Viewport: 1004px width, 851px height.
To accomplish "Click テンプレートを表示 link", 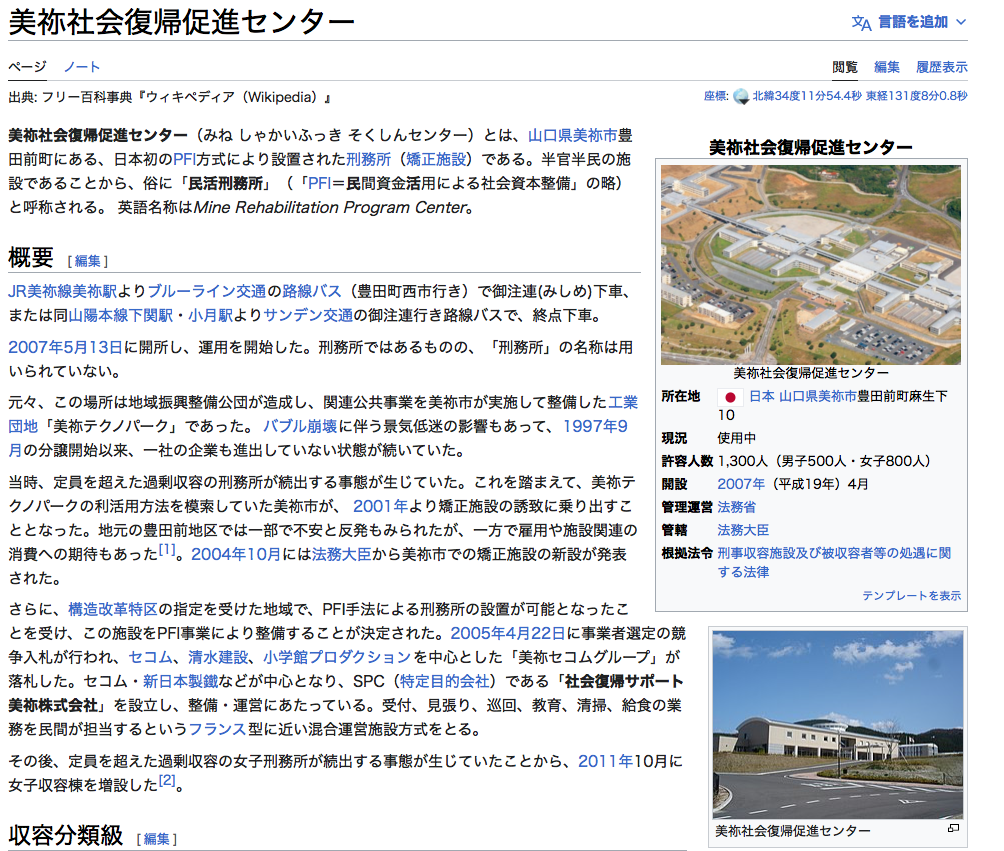I will coord(911,596).
